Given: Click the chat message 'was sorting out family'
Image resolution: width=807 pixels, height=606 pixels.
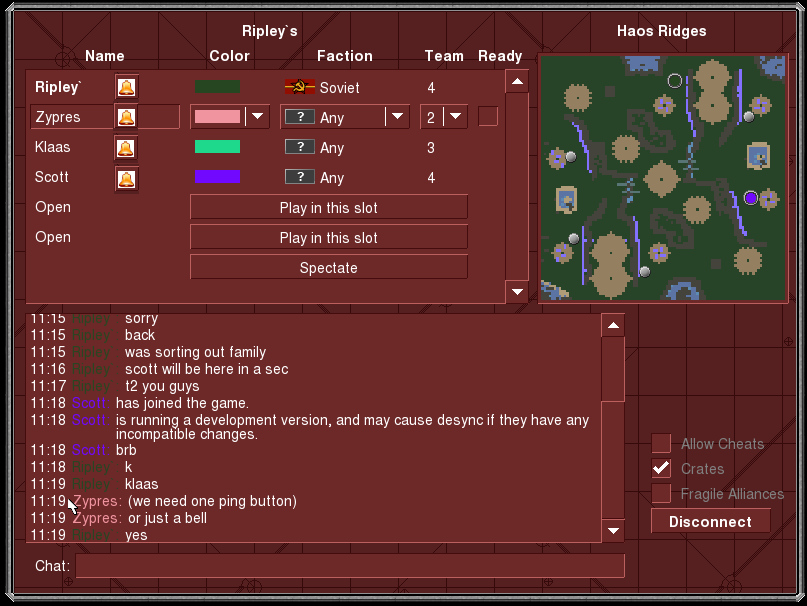Looking at the screenshot, I should coord(196,352).
